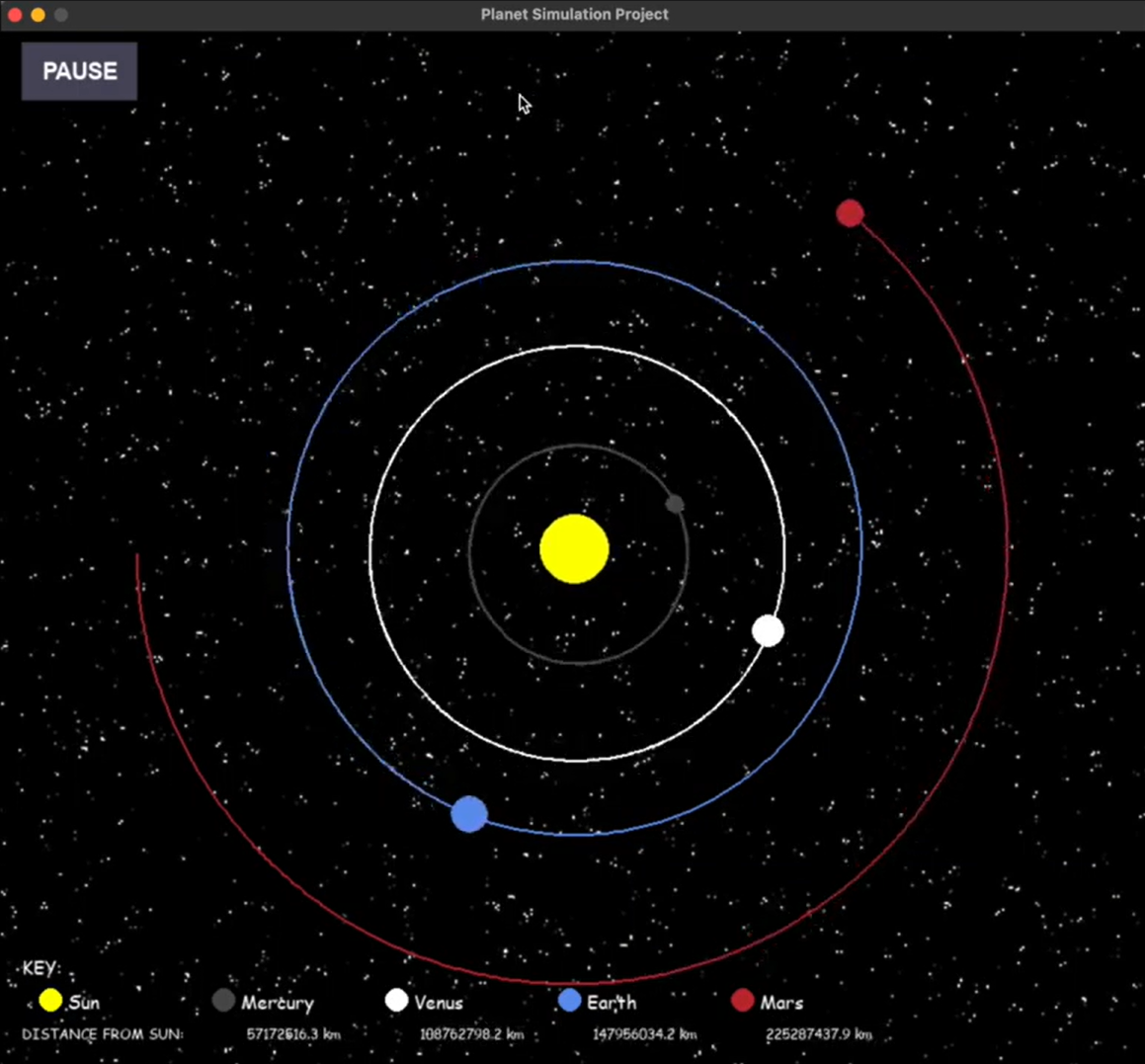The image size is (1145, 1064).
Task: Click the Planet Simulation Project title bar
Action: pos(574,14)
